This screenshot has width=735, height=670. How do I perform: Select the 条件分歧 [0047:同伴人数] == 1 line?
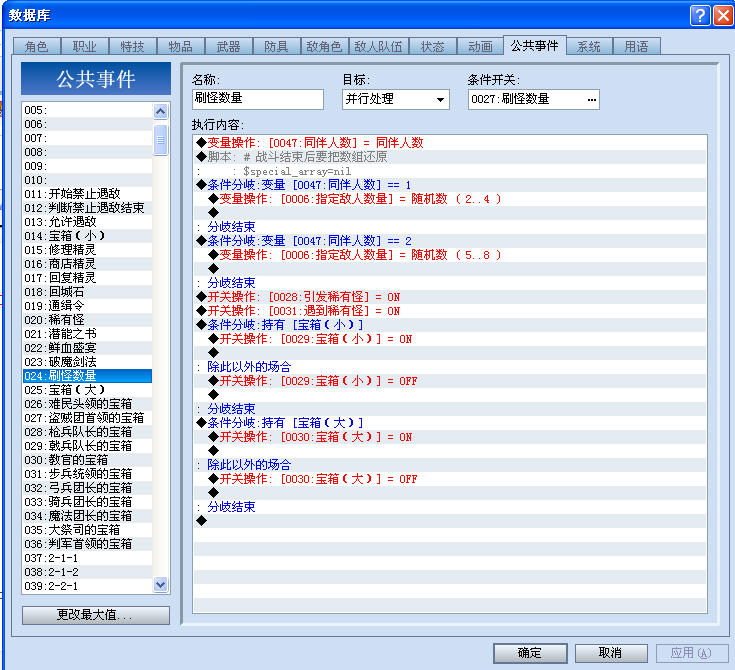pos(450,185)
